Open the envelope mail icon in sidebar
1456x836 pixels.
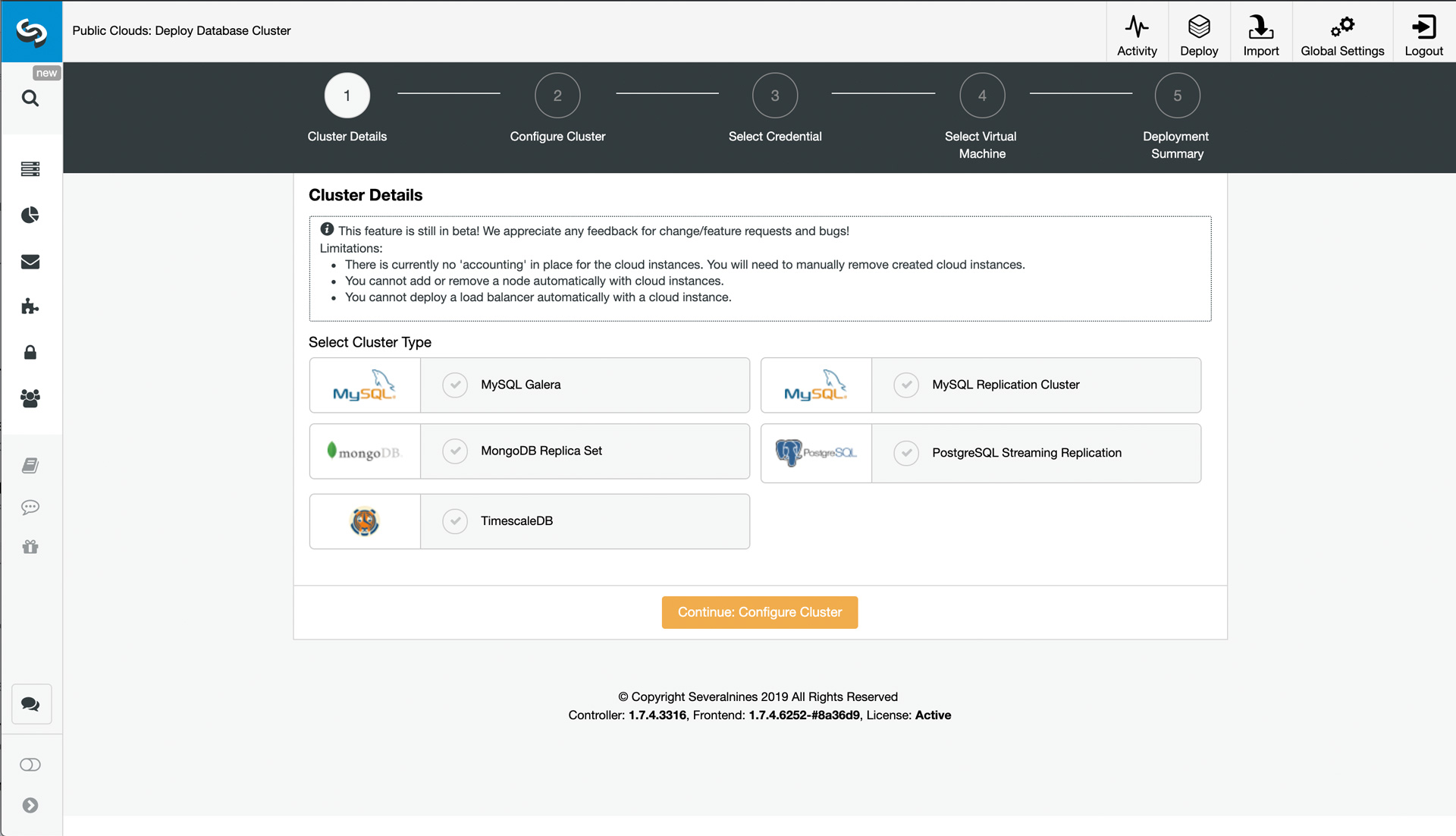pyautogui.click(x=30, y=262)
